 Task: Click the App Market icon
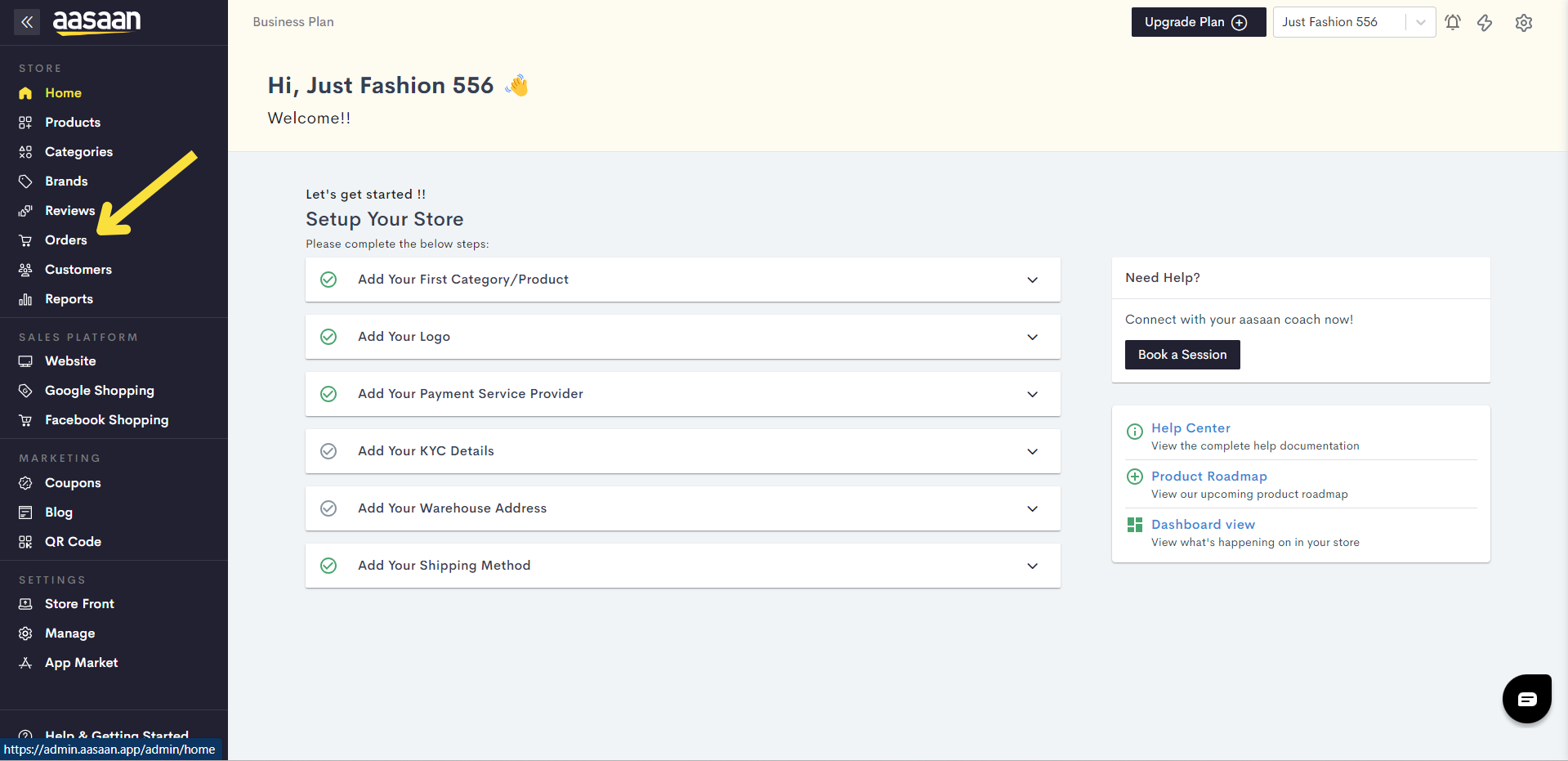25,663
